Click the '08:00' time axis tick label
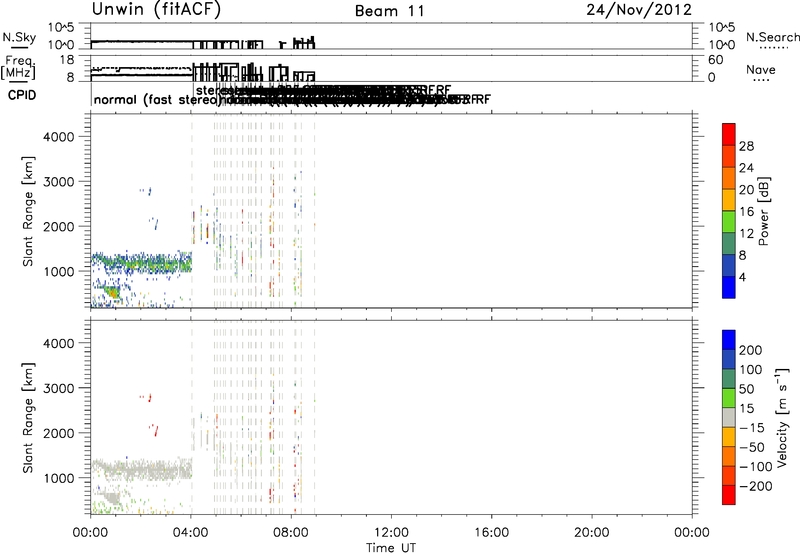The image size is (800, 554). 291,532
